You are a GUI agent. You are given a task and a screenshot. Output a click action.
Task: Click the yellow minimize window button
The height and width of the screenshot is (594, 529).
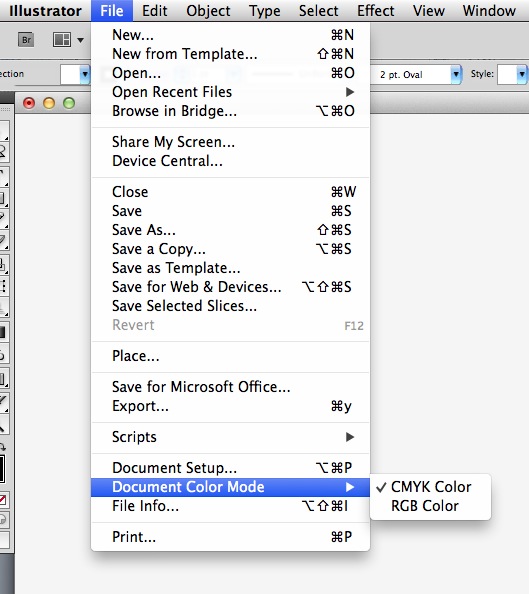pyautogui.click(x=49, y=103)
